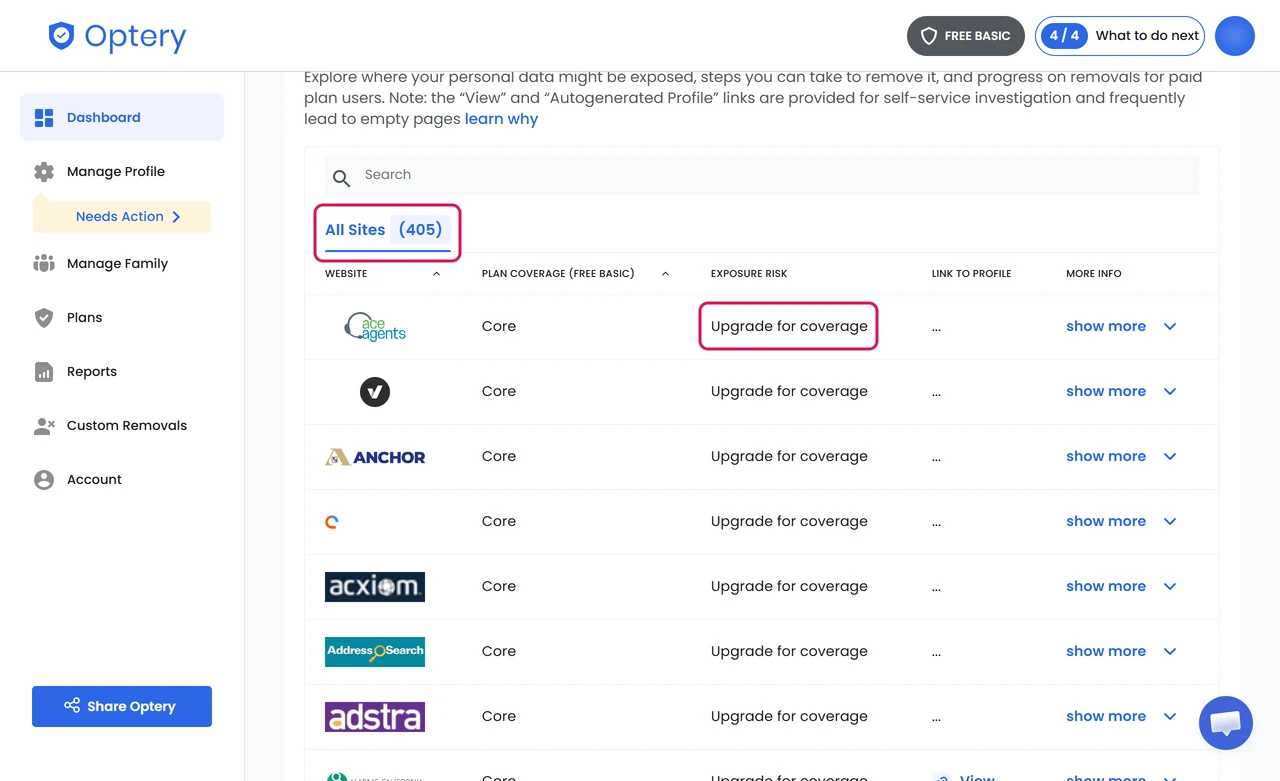The image size is (1280, 781).
Task: Click the Ace Agents logo
Action: [375, 327]
